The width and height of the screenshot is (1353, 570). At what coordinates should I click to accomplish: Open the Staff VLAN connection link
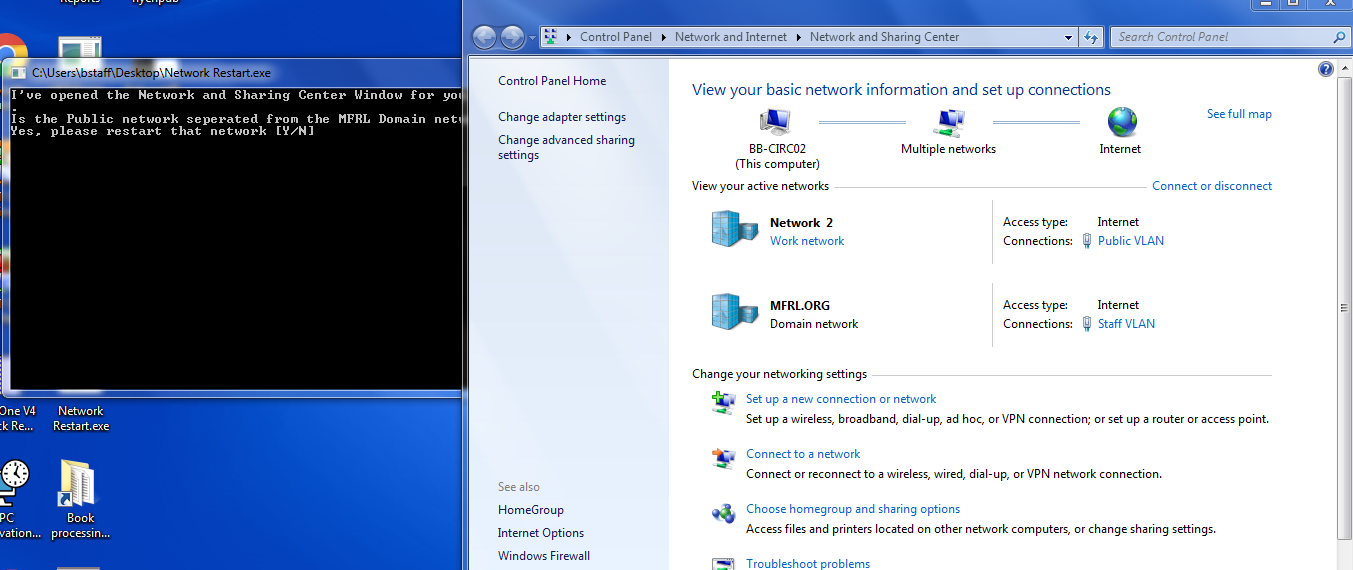pos(1126,324)
